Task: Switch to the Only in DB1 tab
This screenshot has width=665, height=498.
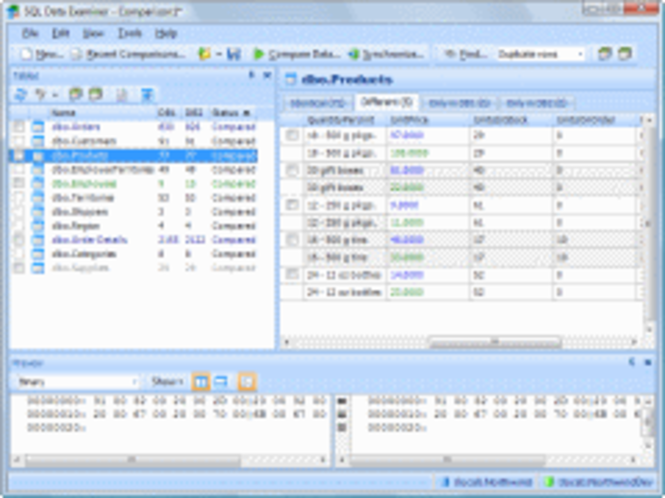Action: click(459, 103)
